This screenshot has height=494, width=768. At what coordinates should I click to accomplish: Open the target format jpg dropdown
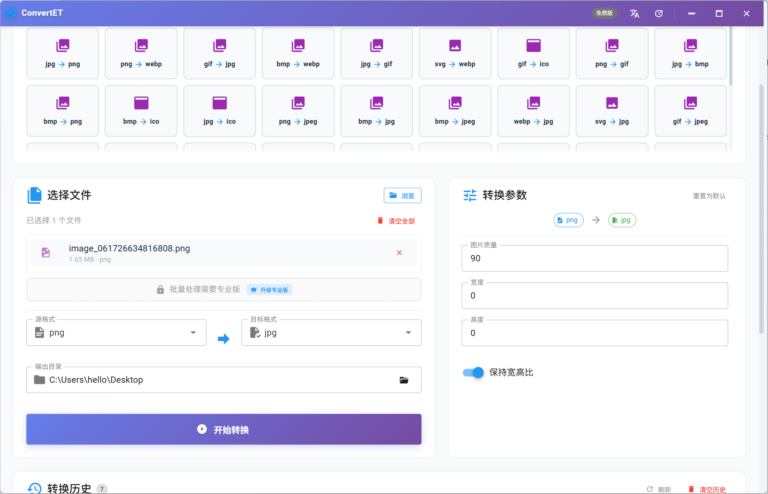coord(331,333)
